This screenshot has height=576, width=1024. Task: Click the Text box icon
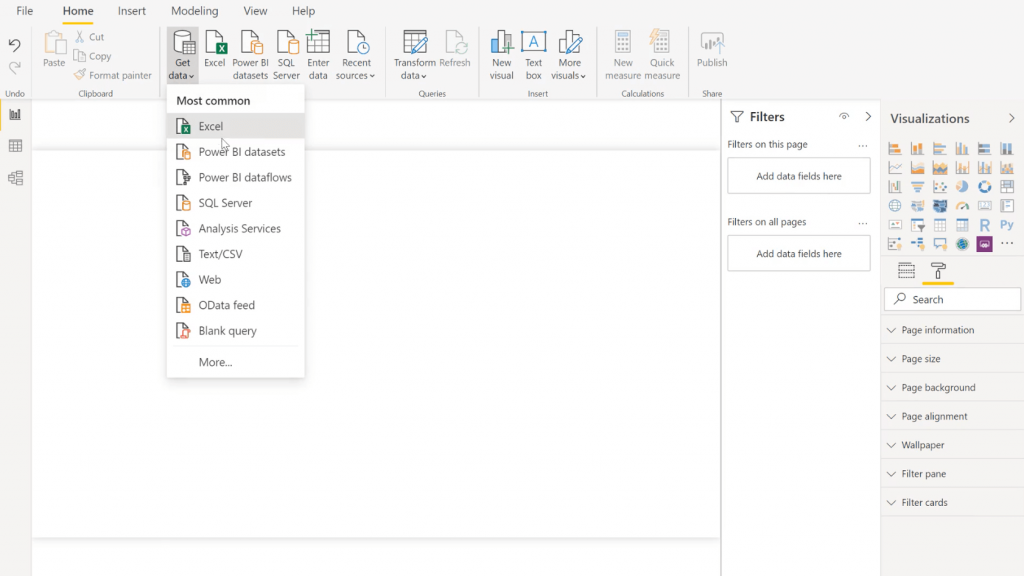534,54
